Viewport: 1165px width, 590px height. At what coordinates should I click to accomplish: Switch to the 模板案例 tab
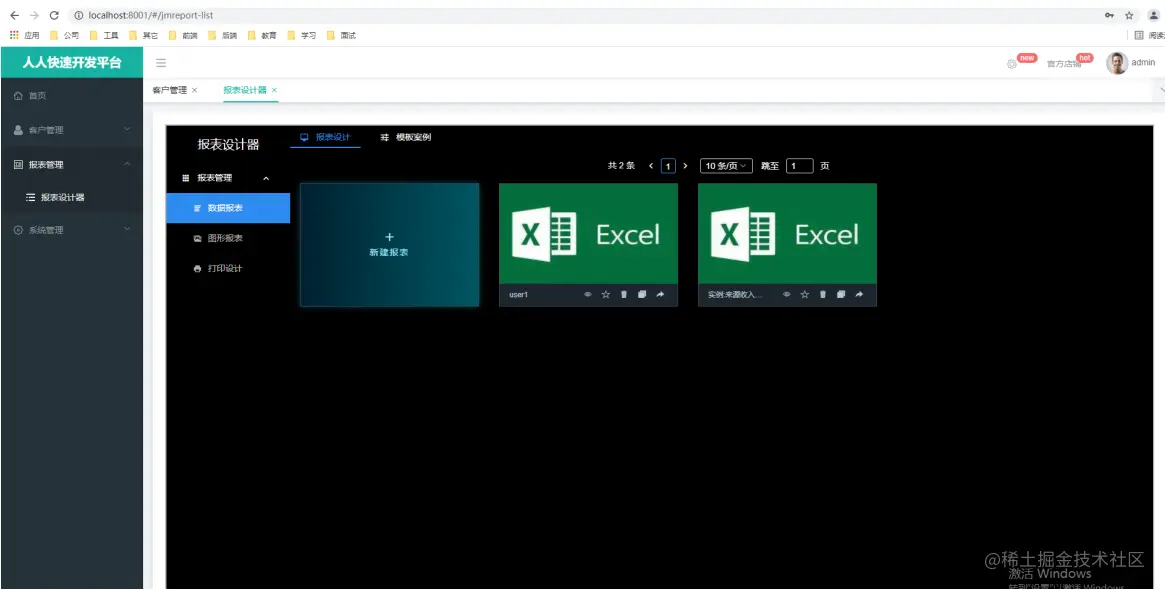406,137
